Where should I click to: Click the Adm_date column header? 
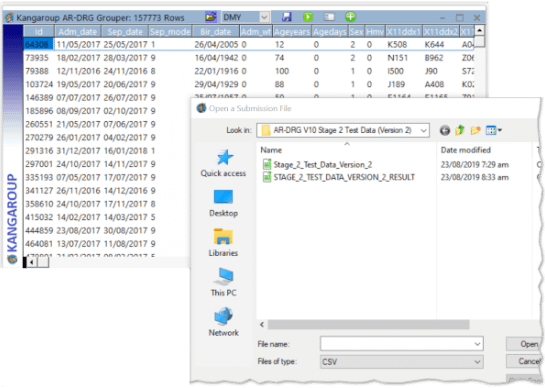point(78,32)
